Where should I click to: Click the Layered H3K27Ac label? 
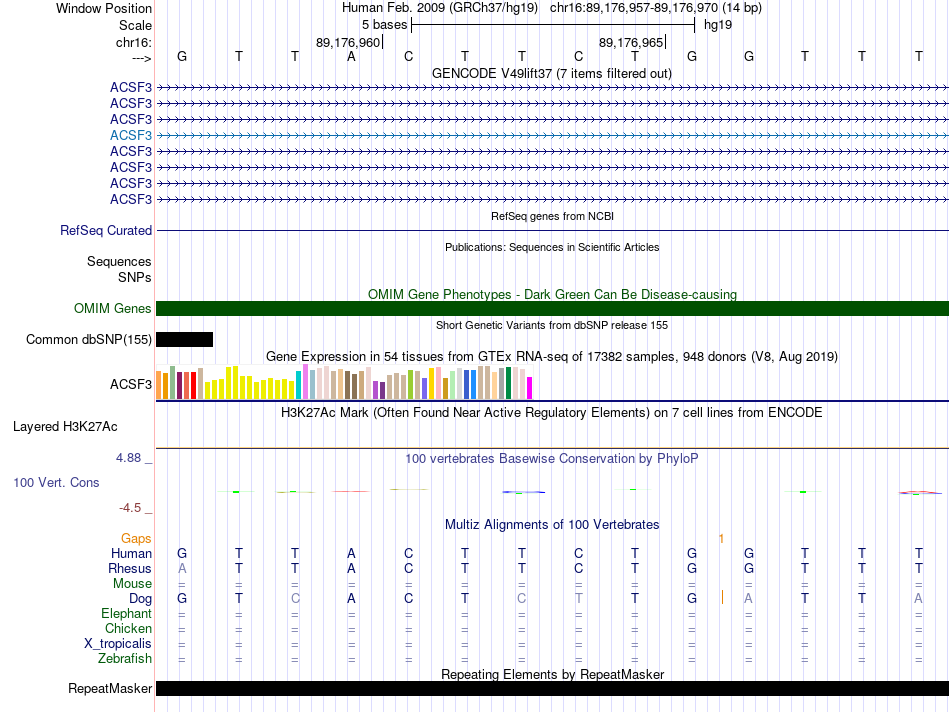(x=65, y=427)
